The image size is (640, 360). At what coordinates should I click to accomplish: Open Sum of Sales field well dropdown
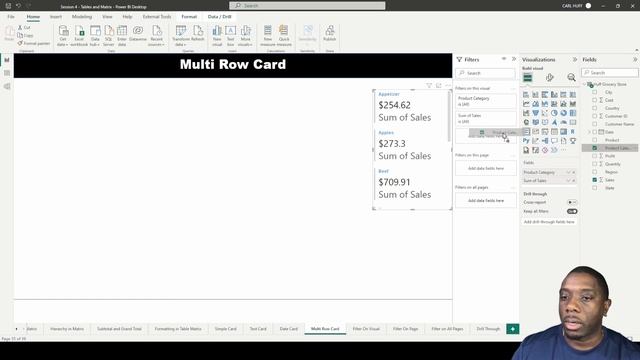[x=568, y=180]
